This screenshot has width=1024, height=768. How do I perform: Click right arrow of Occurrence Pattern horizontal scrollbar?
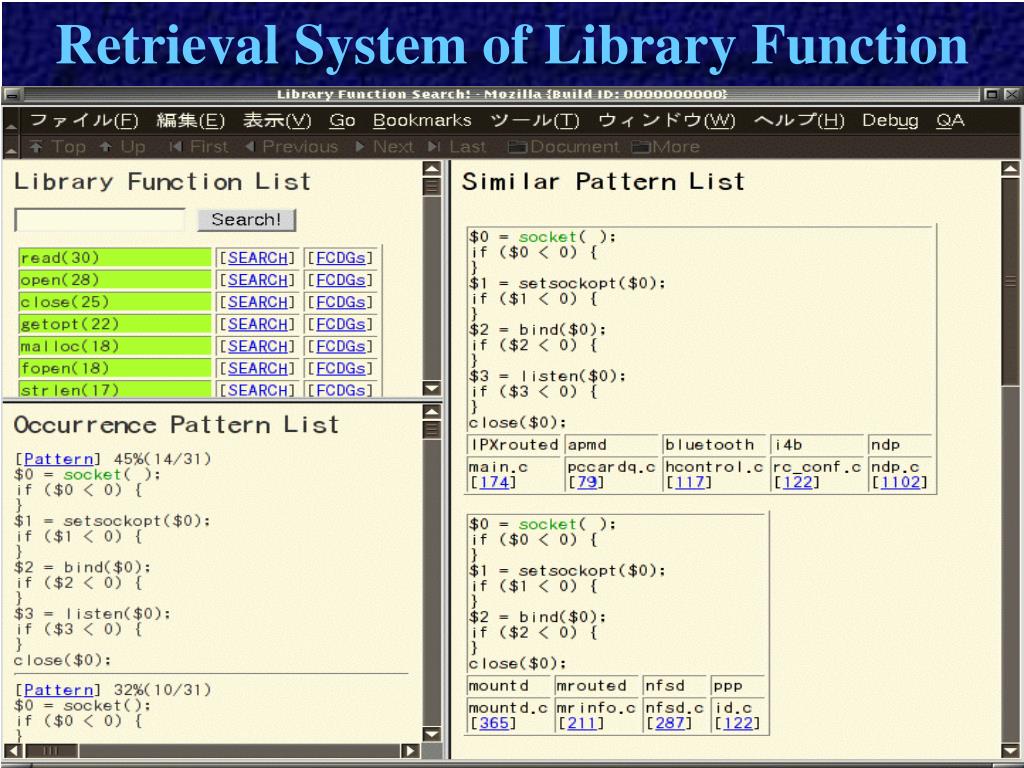click(x=411, y=751)
